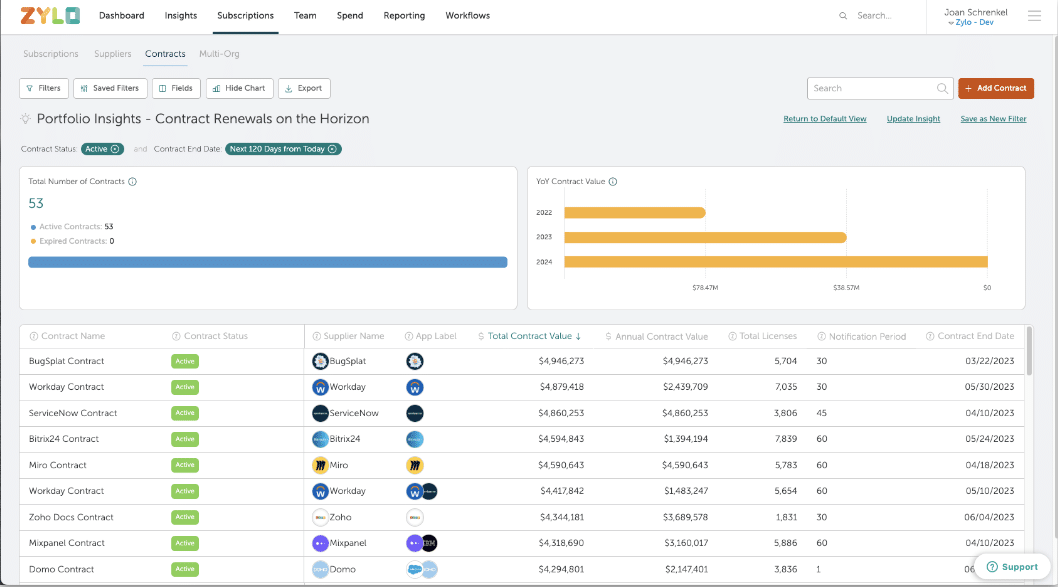
Task: Click the Zylo logo icon
Action: click(49, 16)
